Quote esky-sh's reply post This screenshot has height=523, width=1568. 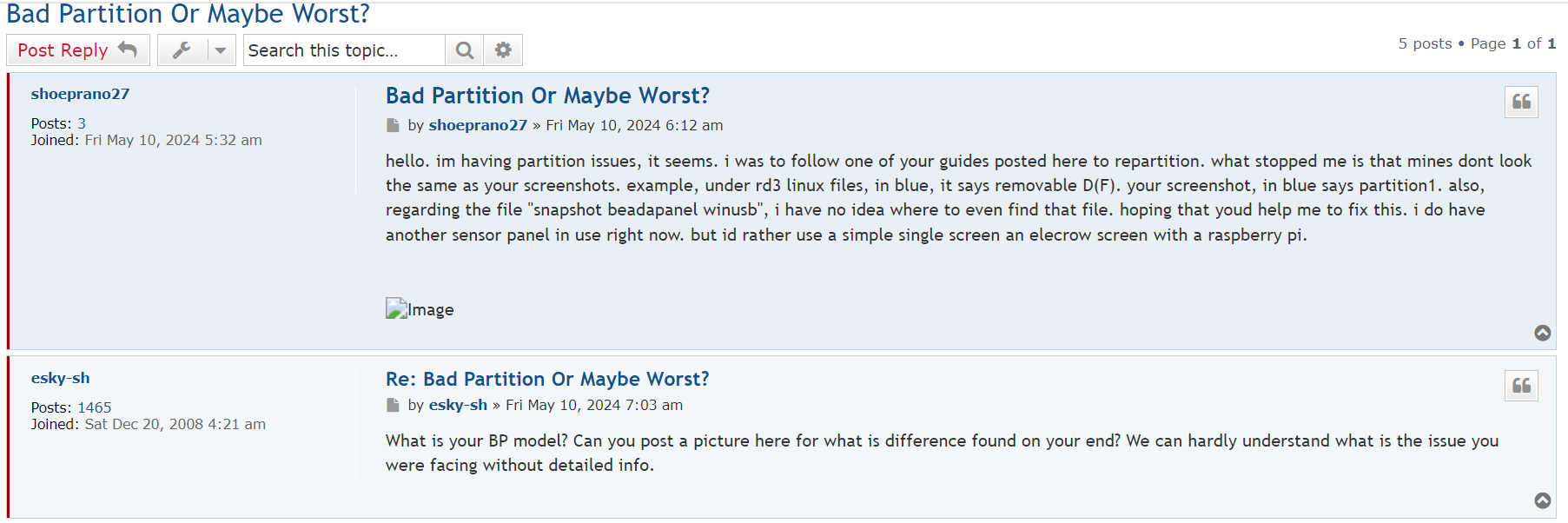pyautogui.click(x=1521, y=386)
